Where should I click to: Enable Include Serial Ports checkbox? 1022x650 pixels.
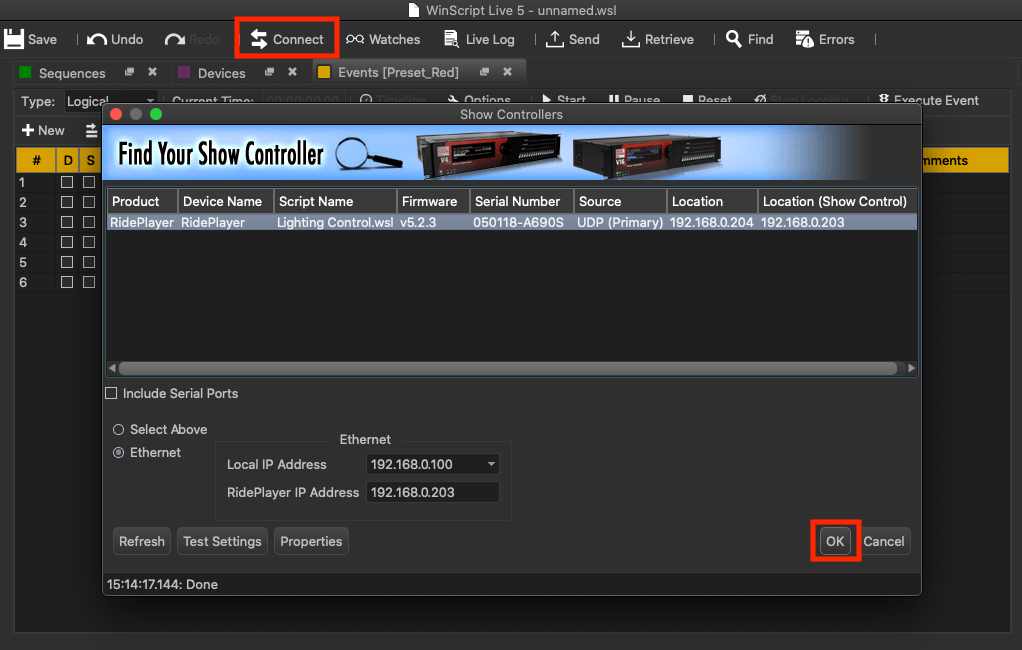click(111, 393)
